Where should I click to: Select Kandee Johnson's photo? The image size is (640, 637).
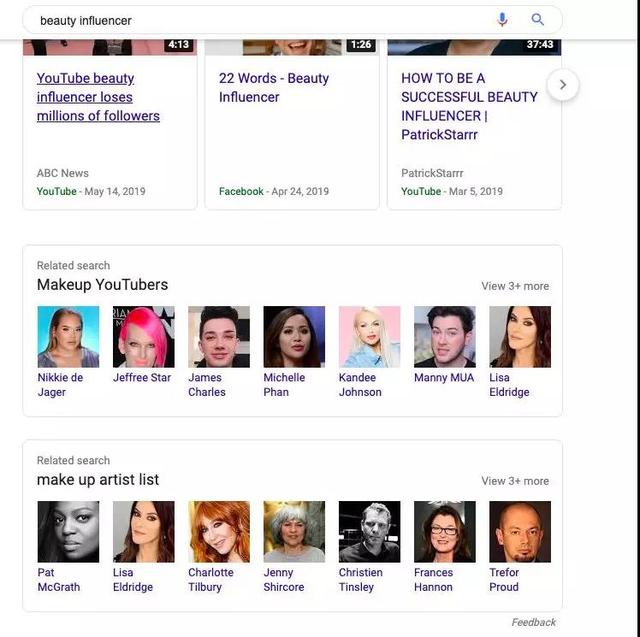(369, 337)
